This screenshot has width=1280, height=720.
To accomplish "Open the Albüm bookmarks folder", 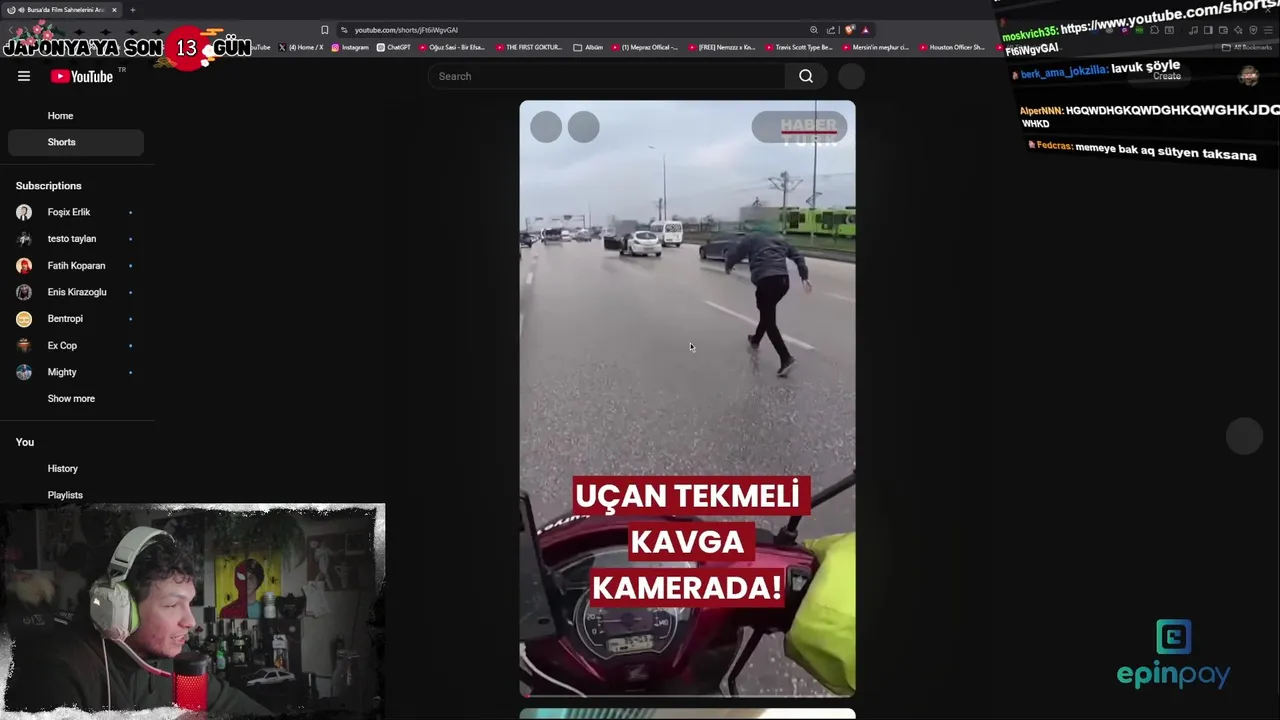I will (588, 47).
